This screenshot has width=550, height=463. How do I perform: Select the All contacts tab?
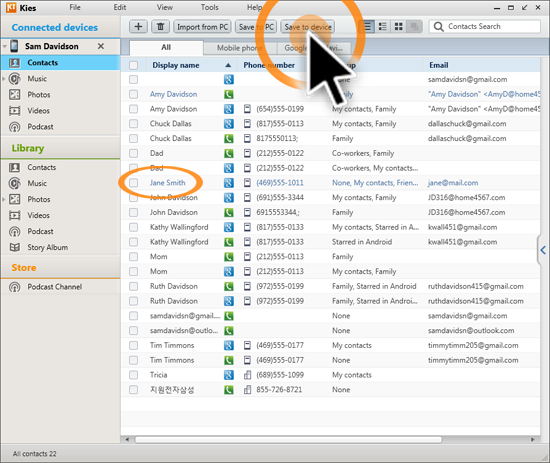(166, 48)
